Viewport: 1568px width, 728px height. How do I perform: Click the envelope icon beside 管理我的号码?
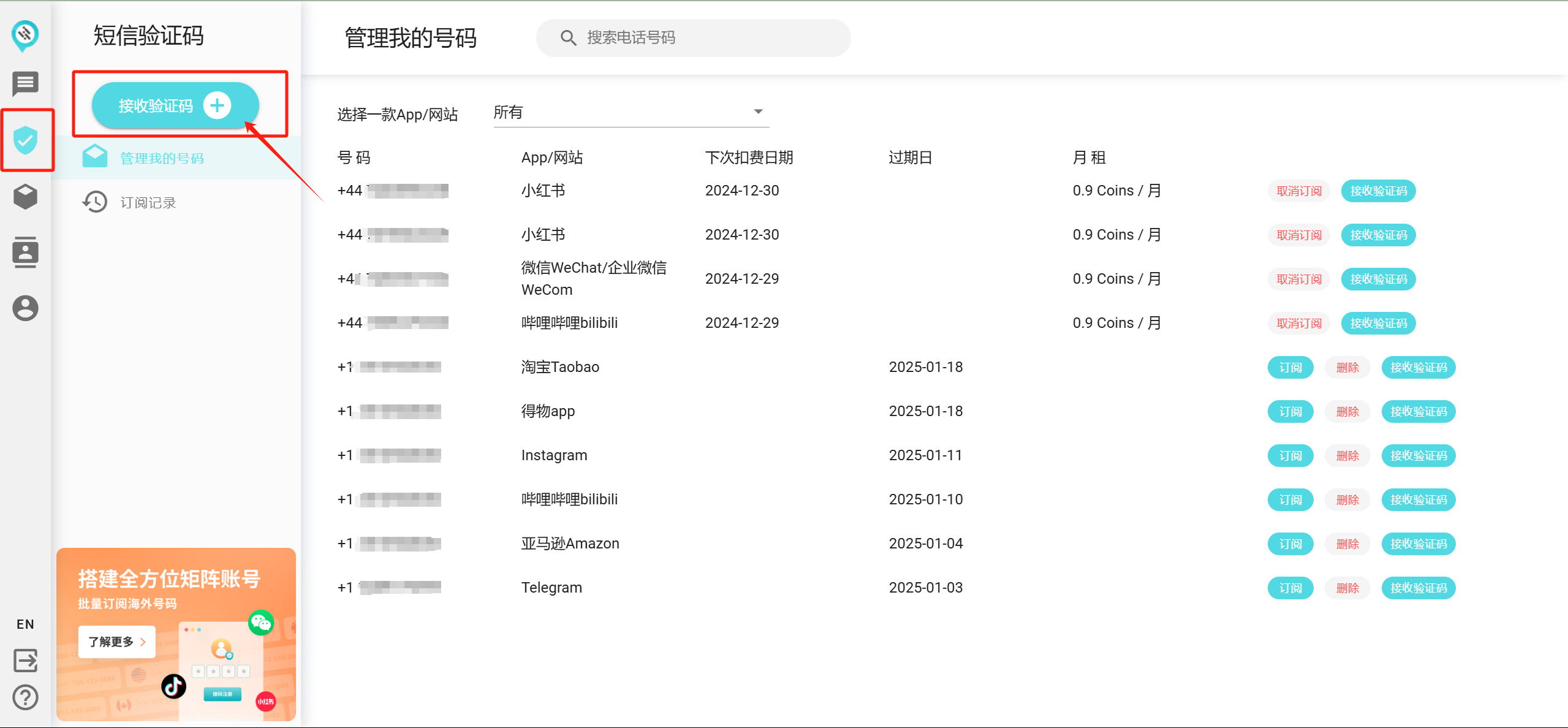(95, 157)
